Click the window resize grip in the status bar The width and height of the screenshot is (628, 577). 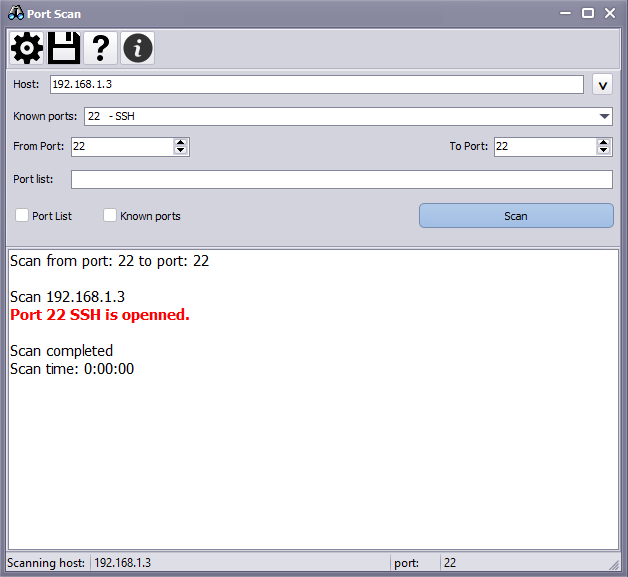pyautogui.click(x=614, y=565)
